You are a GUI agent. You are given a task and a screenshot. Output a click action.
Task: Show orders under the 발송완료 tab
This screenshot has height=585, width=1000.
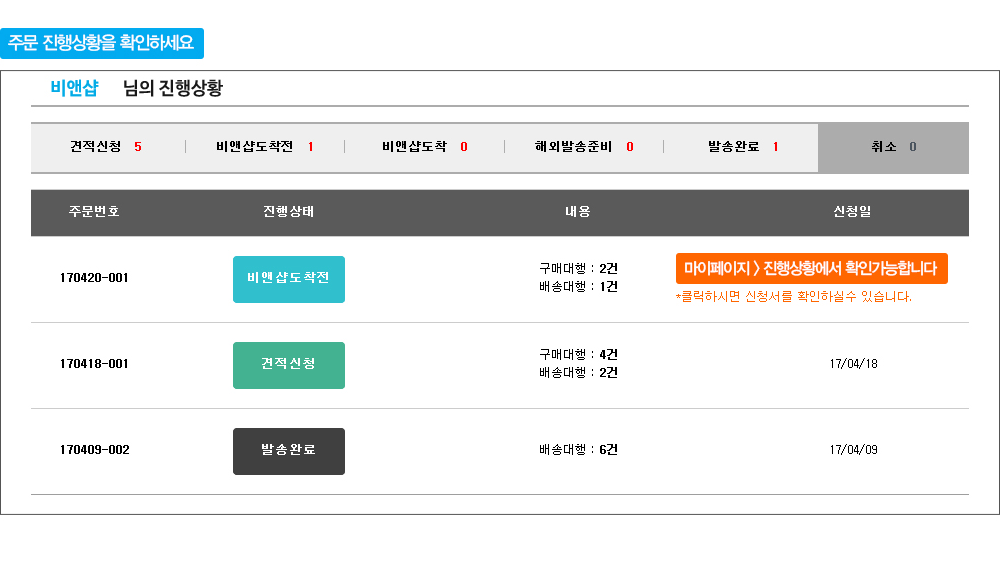(743, 147)
